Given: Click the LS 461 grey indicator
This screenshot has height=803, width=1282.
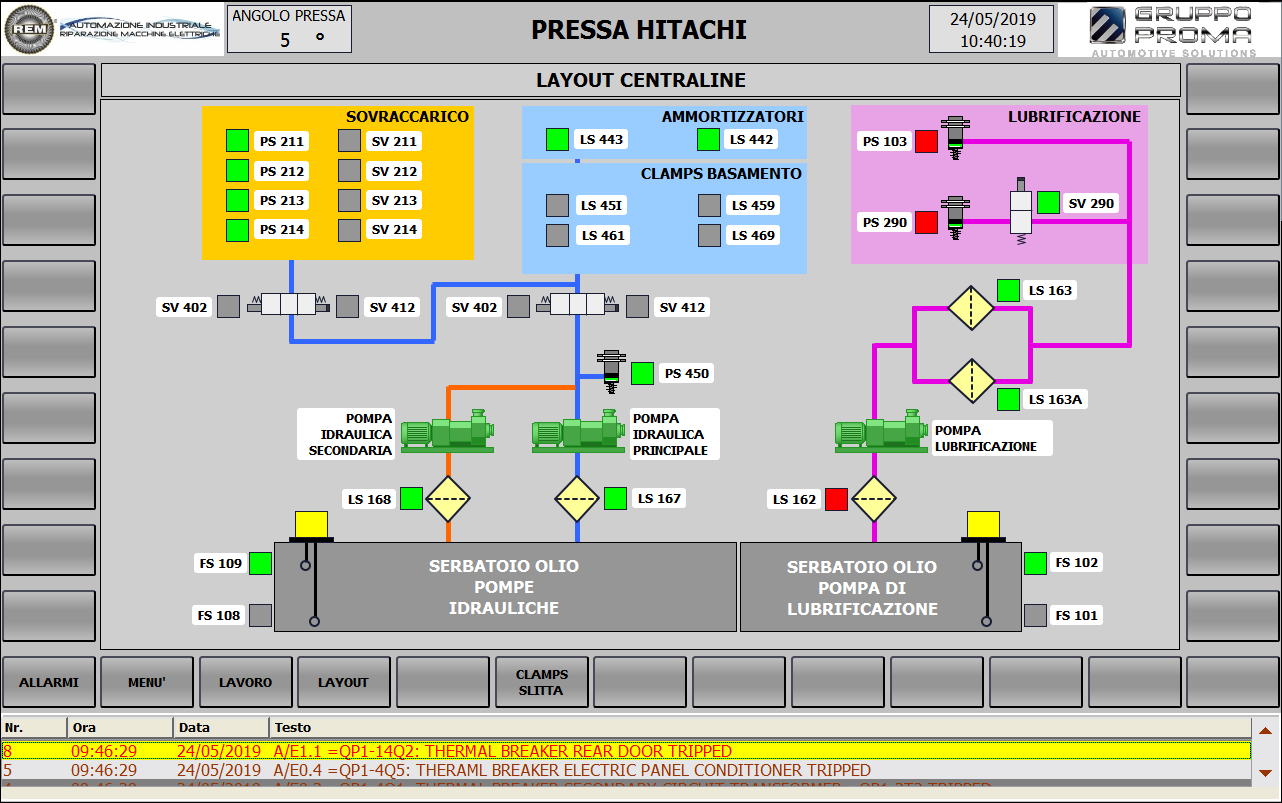Looking at the screenshot, I should tap(557, 236).
